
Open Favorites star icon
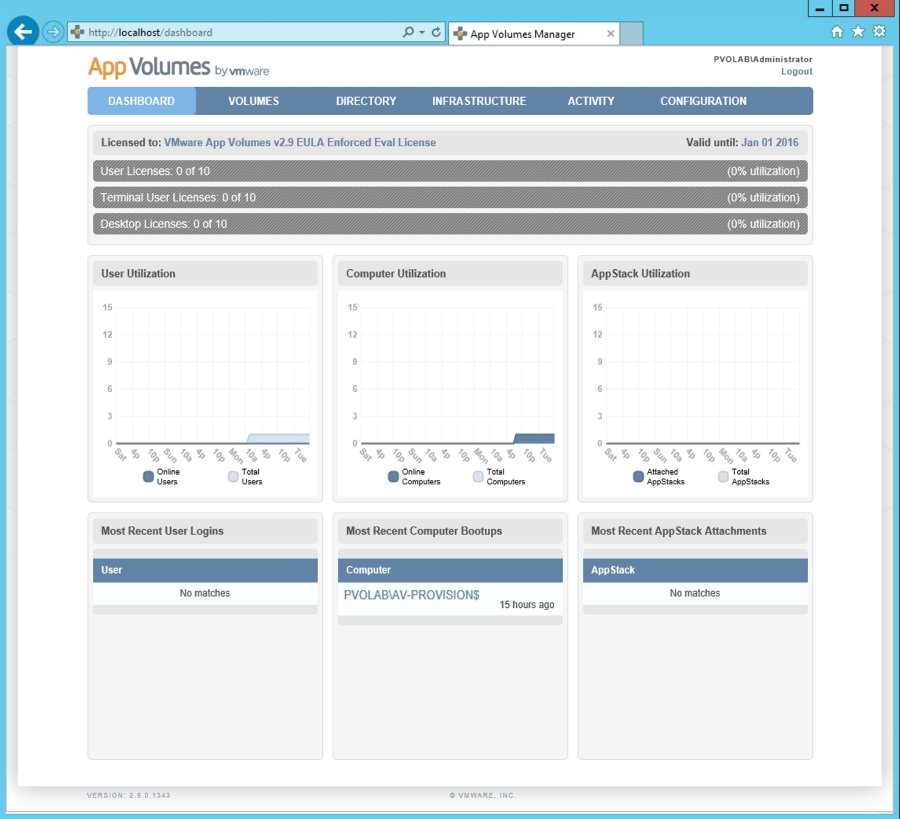858,32
